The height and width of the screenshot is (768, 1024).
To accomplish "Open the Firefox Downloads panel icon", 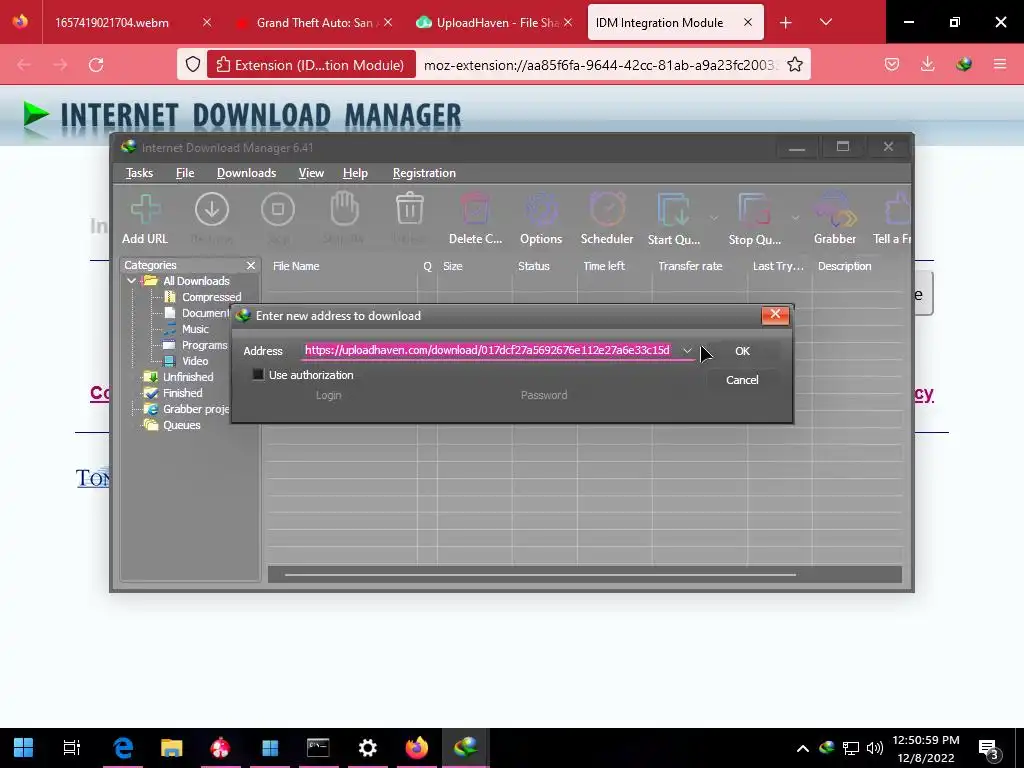I will point(927,65).
